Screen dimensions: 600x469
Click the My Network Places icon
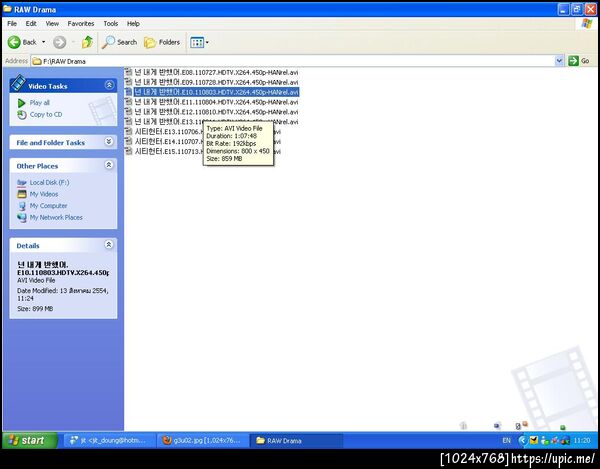pos(22,217)
